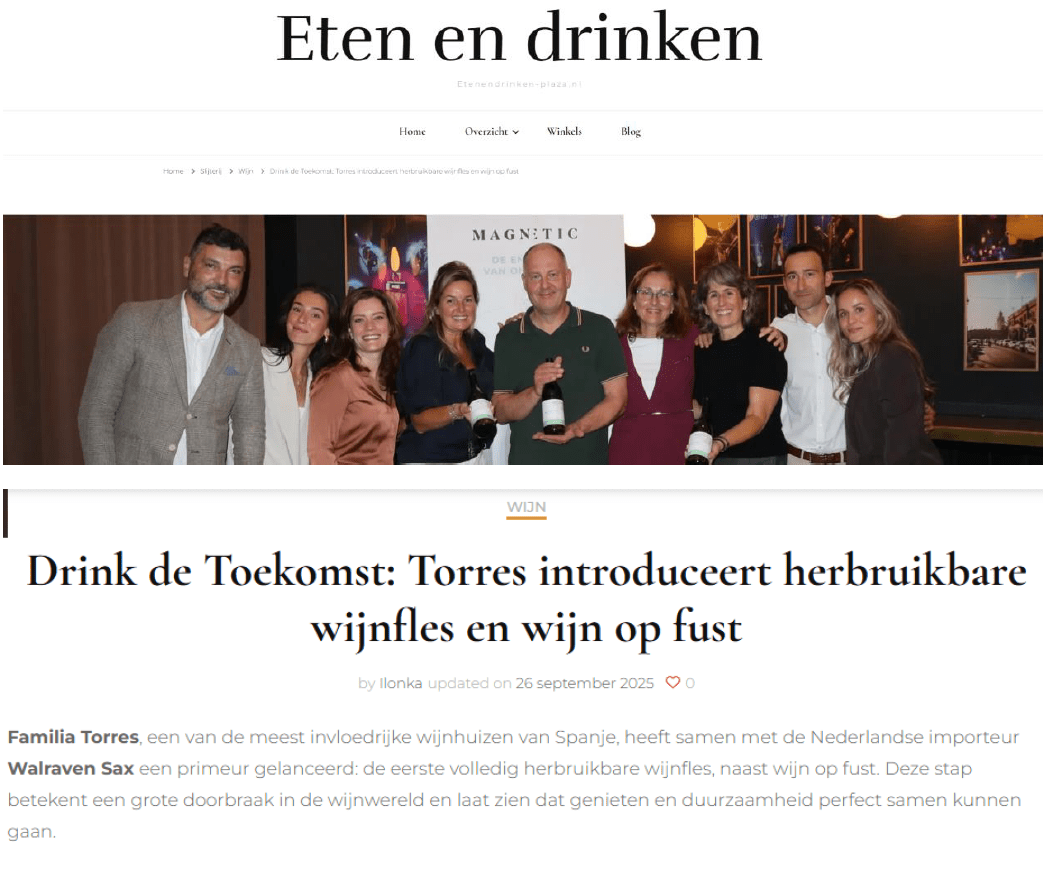1046x869 pixels.
Task: Go to the Winkels menu item
Action: point(564,131)
